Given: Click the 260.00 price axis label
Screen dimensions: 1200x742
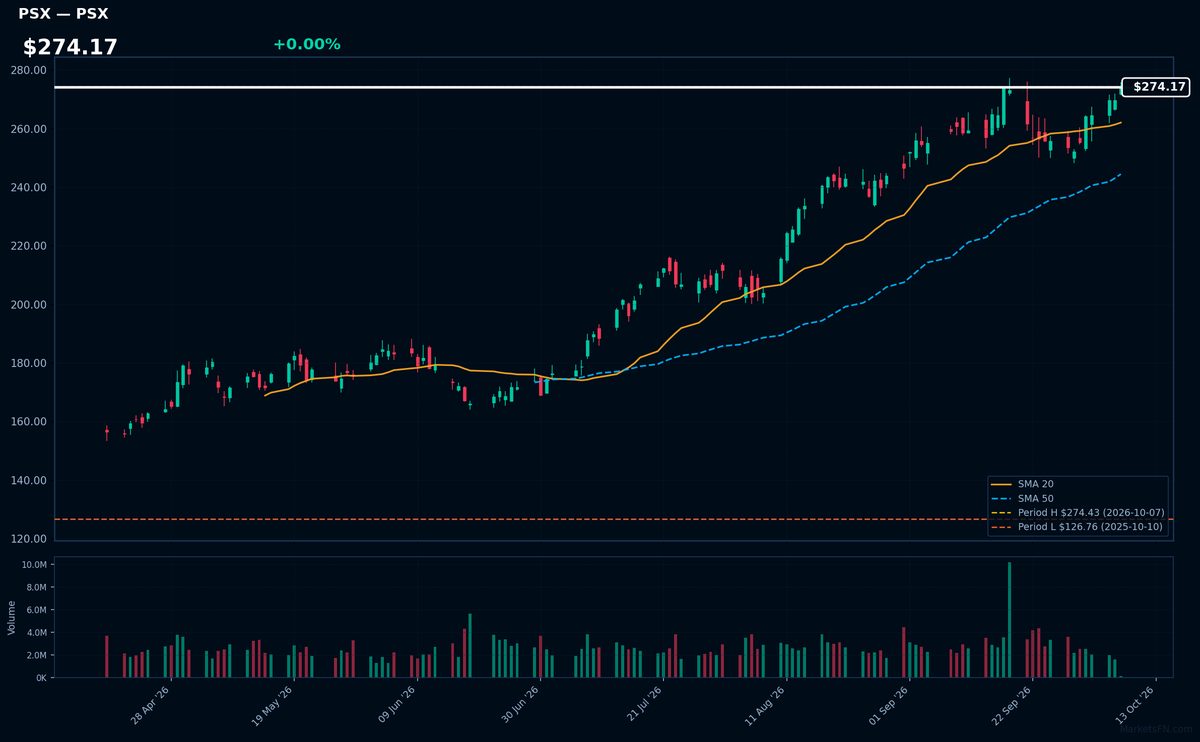Looking at the screenshot, I should [28, 129].
